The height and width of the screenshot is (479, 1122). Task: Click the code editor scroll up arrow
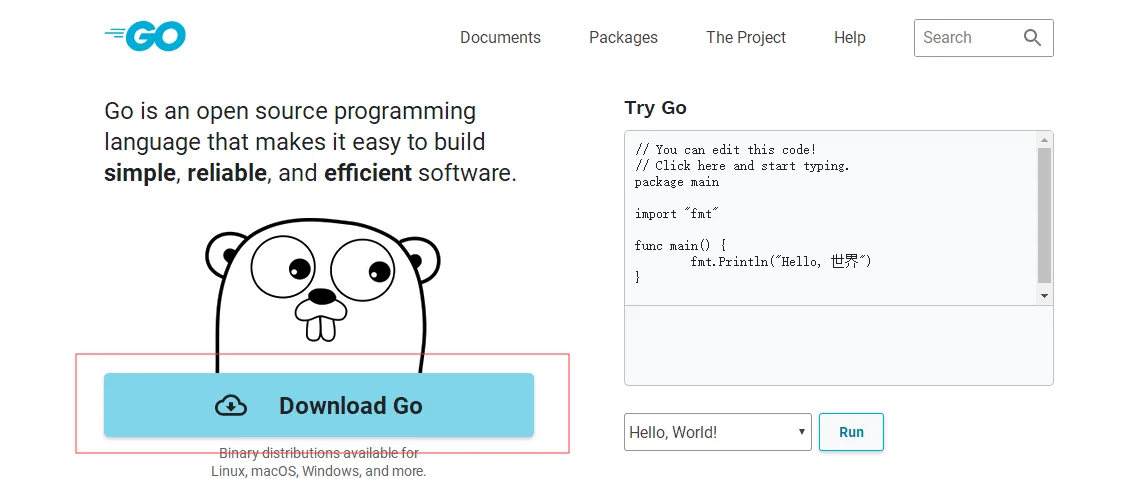tap(1044, 140)
